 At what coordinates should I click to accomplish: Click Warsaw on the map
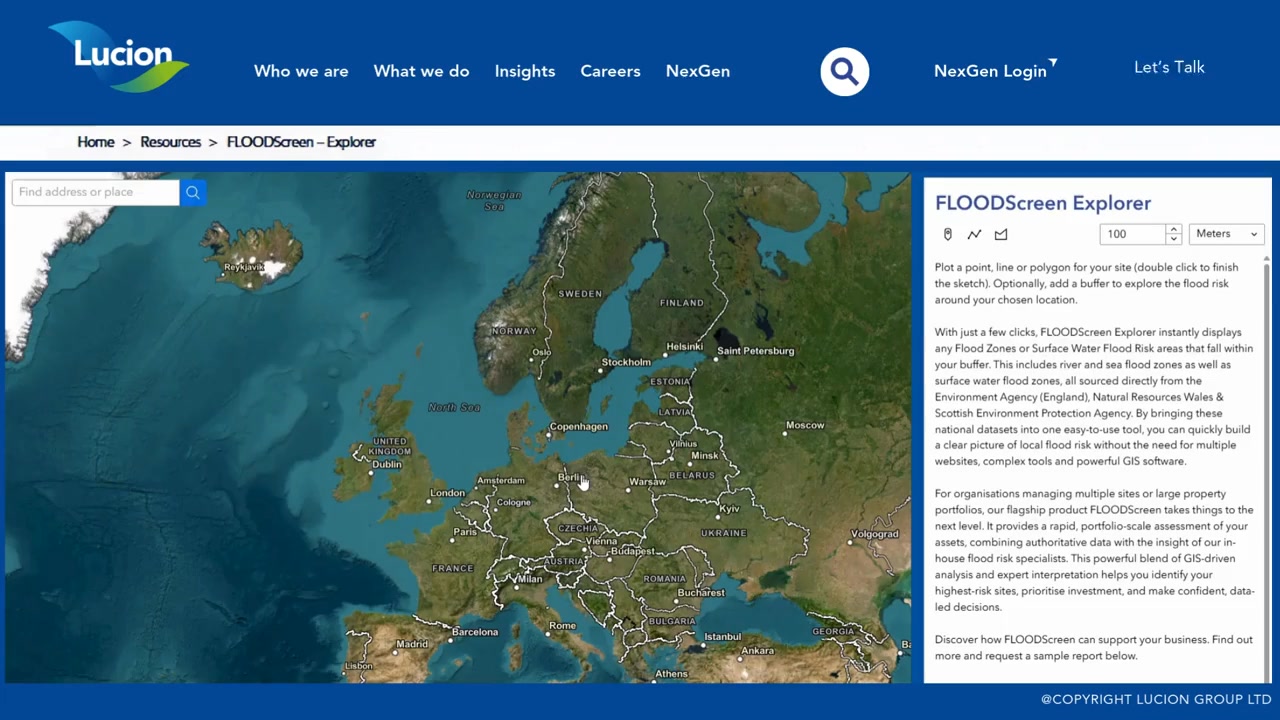(647, 482)
